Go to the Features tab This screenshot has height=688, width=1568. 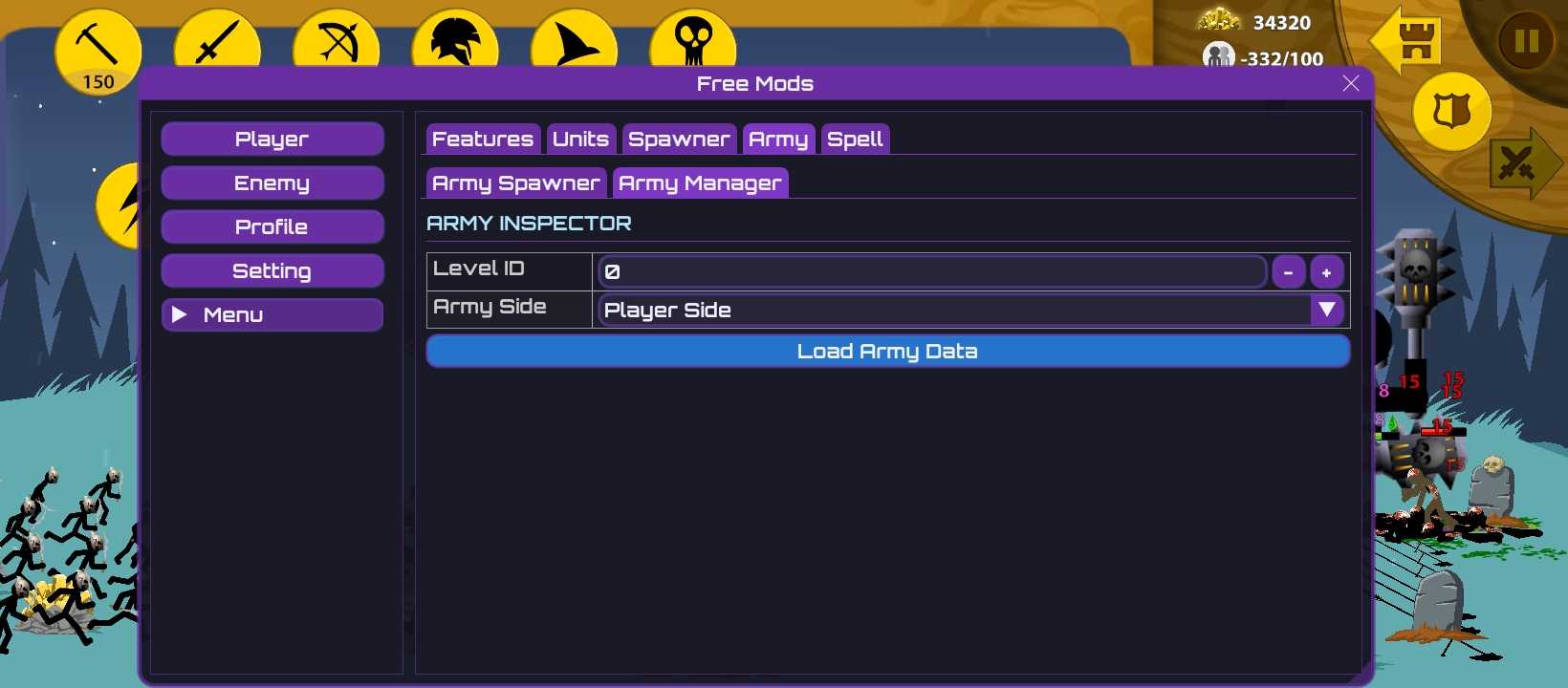483,140
